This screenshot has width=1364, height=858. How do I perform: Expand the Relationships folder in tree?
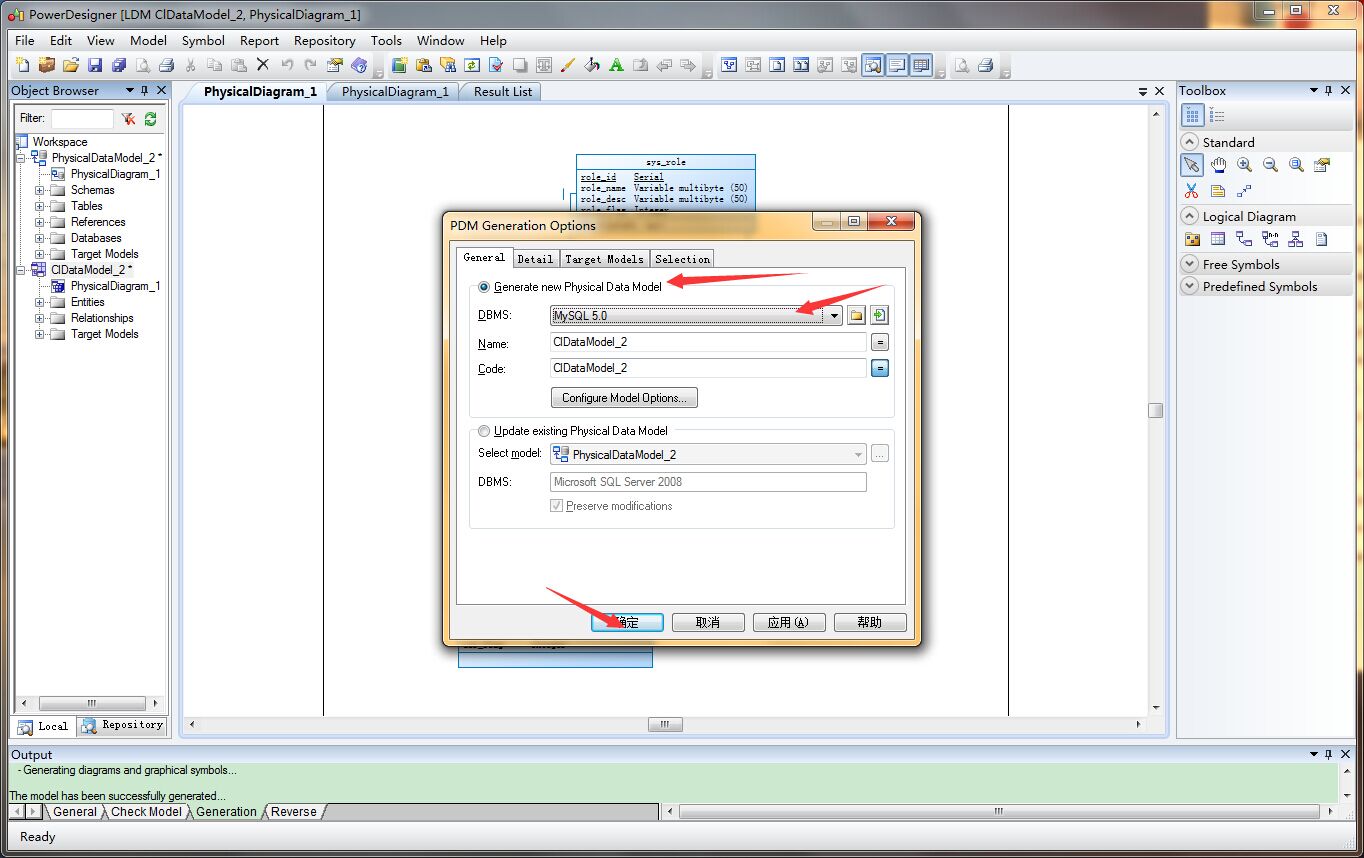pos(40,318)
